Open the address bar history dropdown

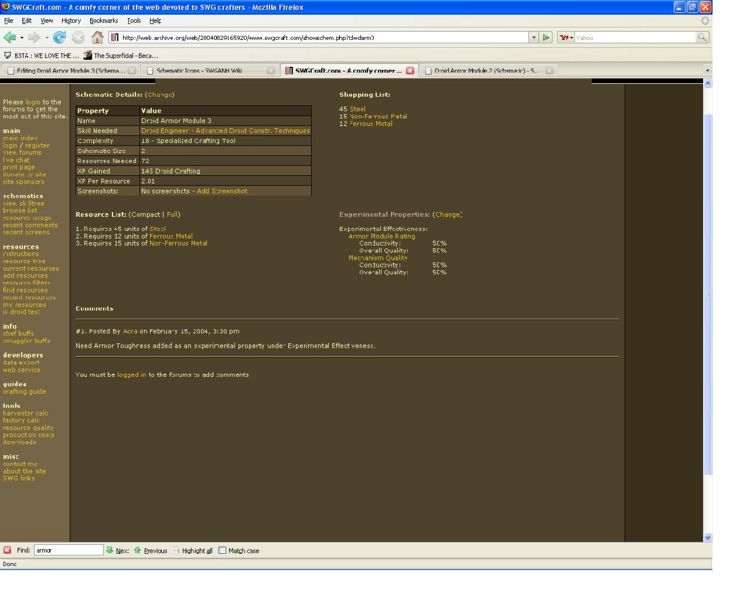tap(534, 38)
